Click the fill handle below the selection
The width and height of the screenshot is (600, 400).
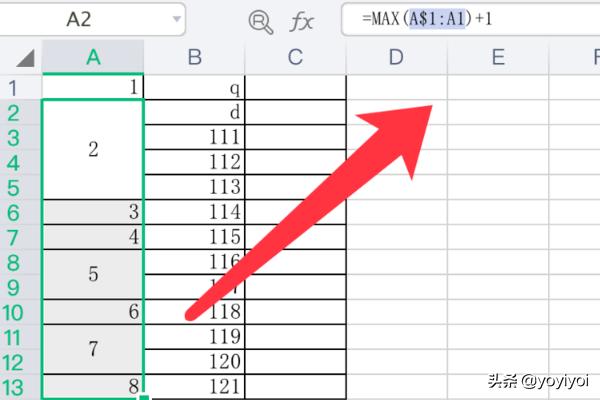(144, 397)
